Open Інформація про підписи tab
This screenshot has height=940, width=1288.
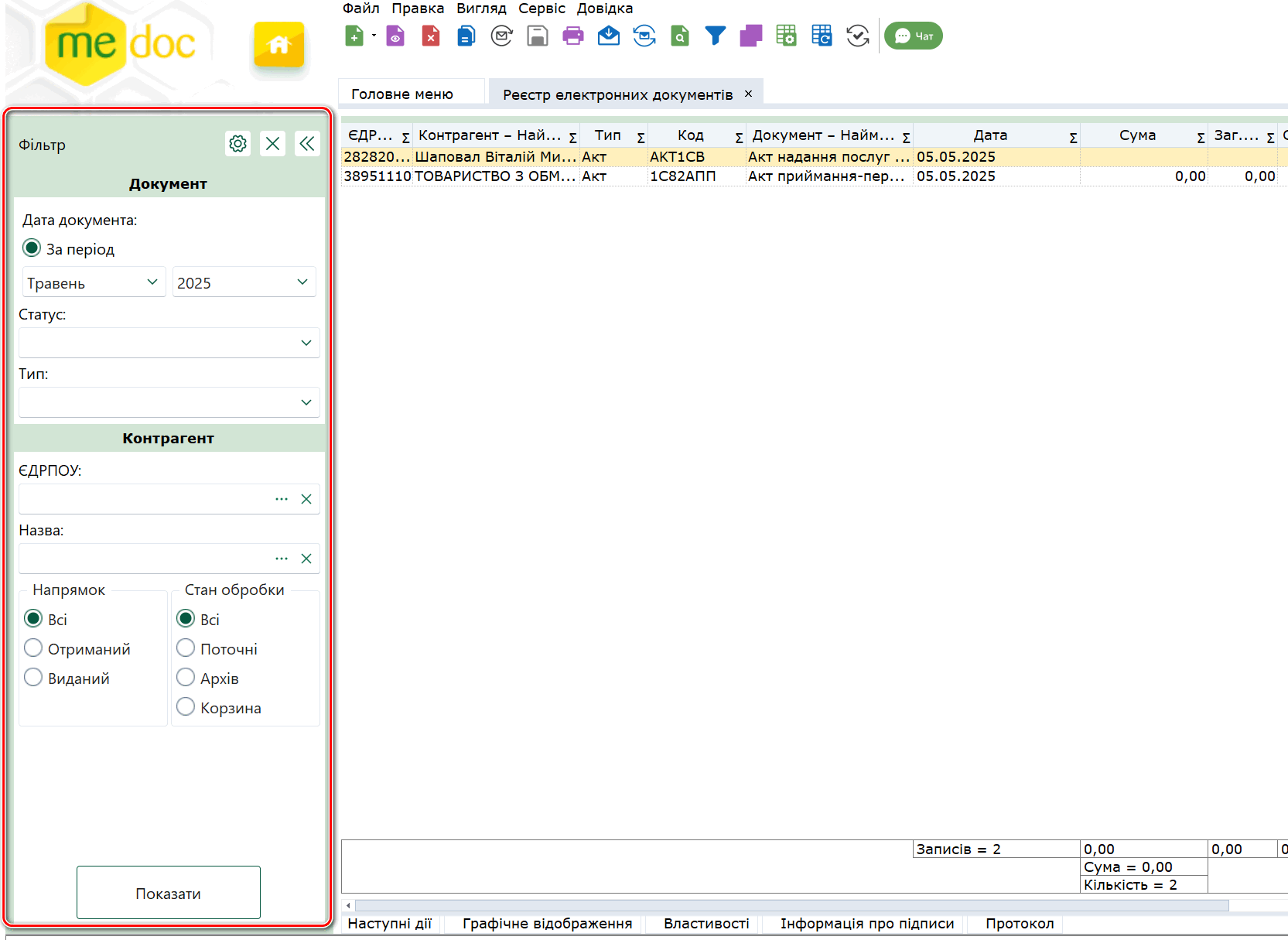click(867, 924)
